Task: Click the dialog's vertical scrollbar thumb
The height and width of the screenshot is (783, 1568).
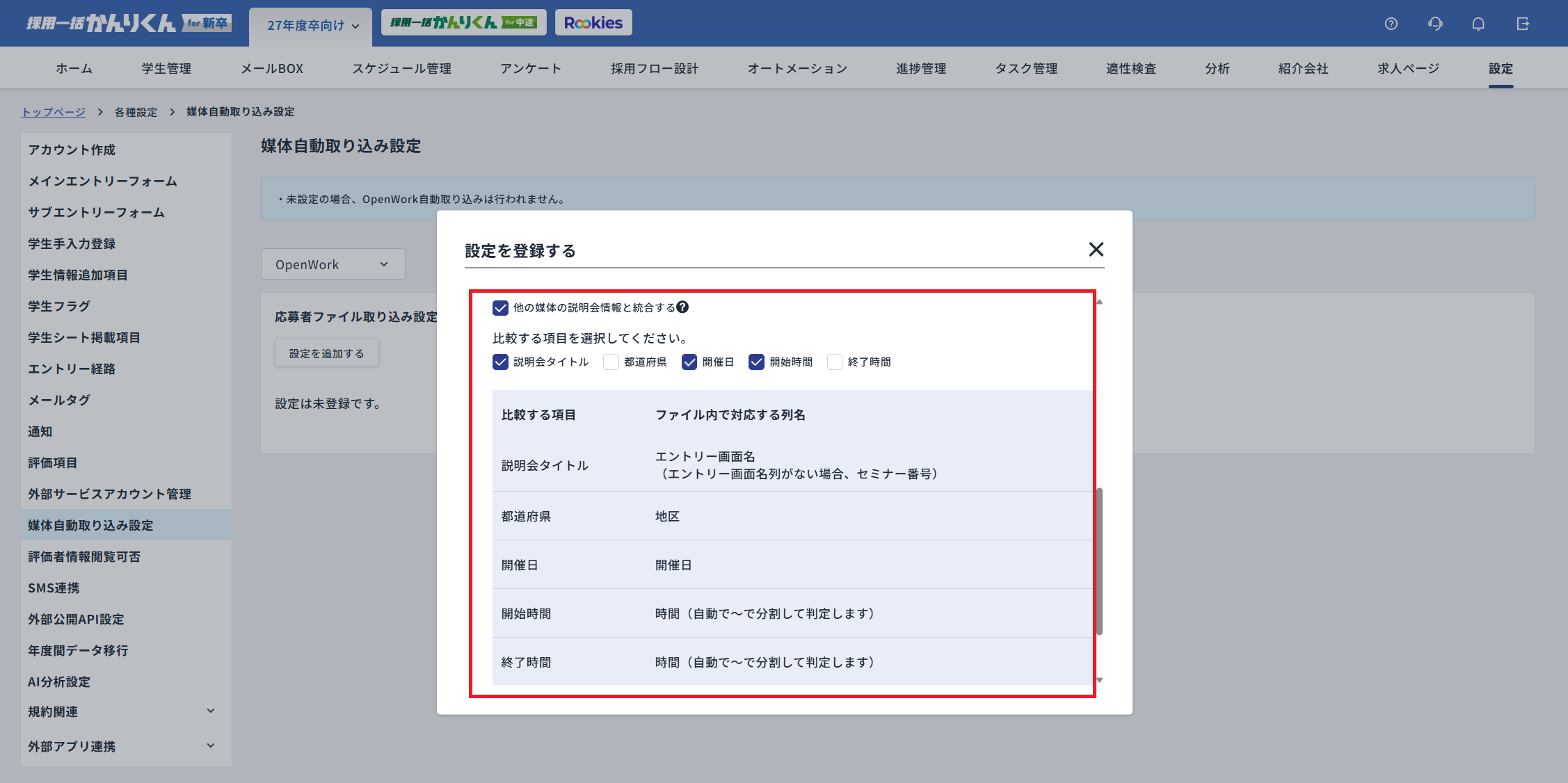Action: click(1099, 561)
